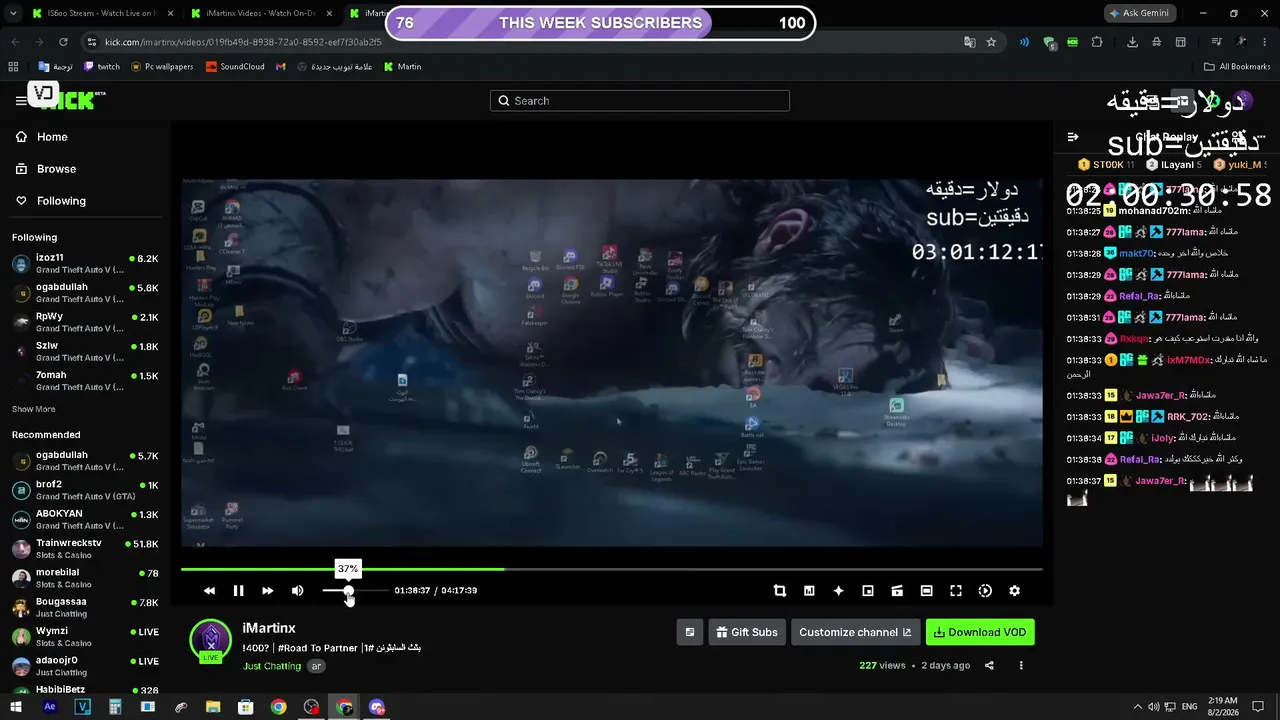Open the Chrome extensions puzzle icon

1097,42
